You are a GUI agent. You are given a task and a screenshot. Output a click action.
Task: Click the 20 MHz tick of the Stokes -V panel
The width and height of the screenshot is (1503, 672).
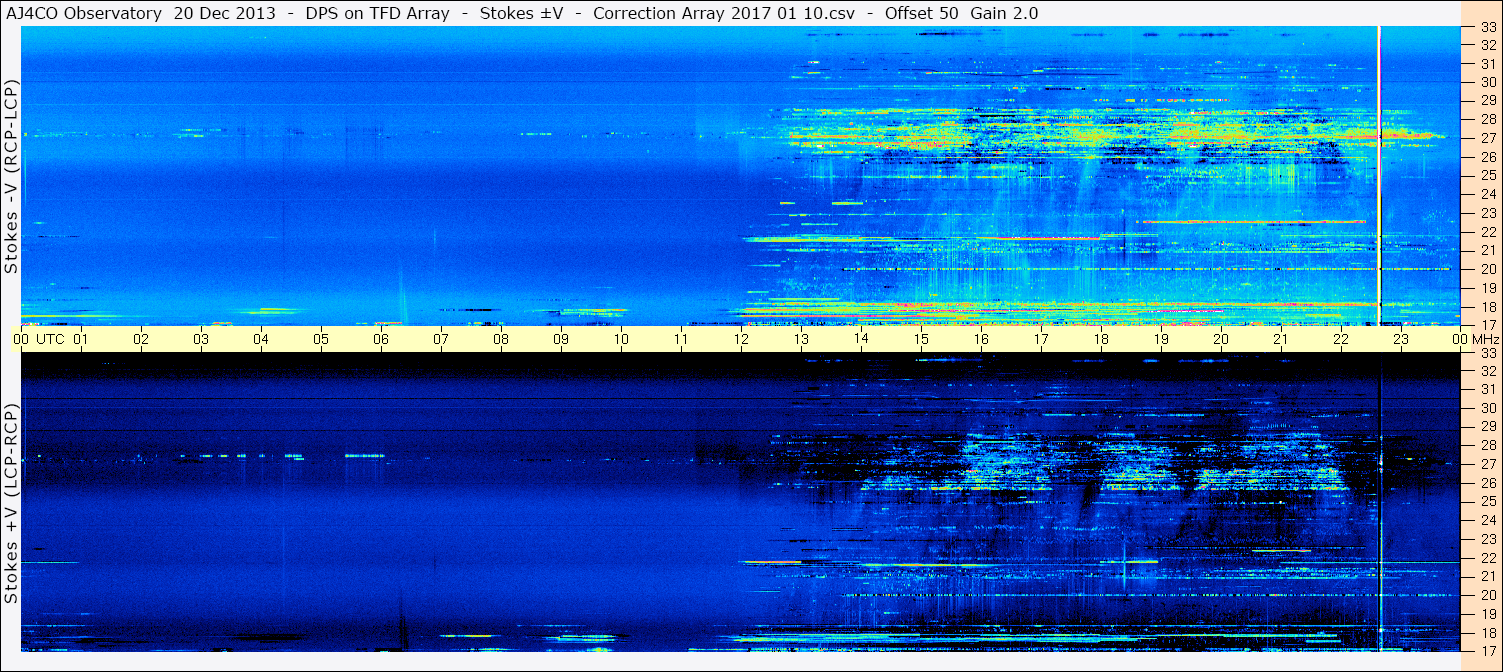point(1487,269)
